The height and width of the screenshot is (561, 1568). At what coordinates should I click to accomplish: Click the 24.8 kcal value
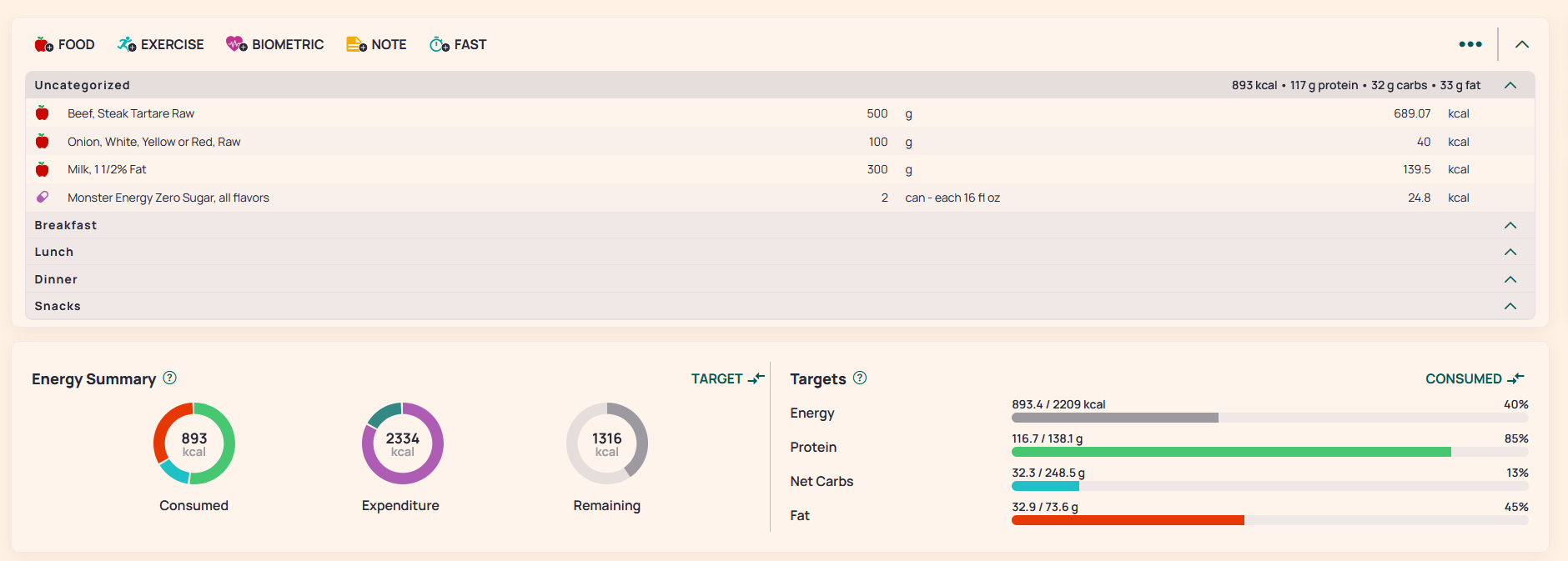pyautogui.click(x=1420, y=198)
